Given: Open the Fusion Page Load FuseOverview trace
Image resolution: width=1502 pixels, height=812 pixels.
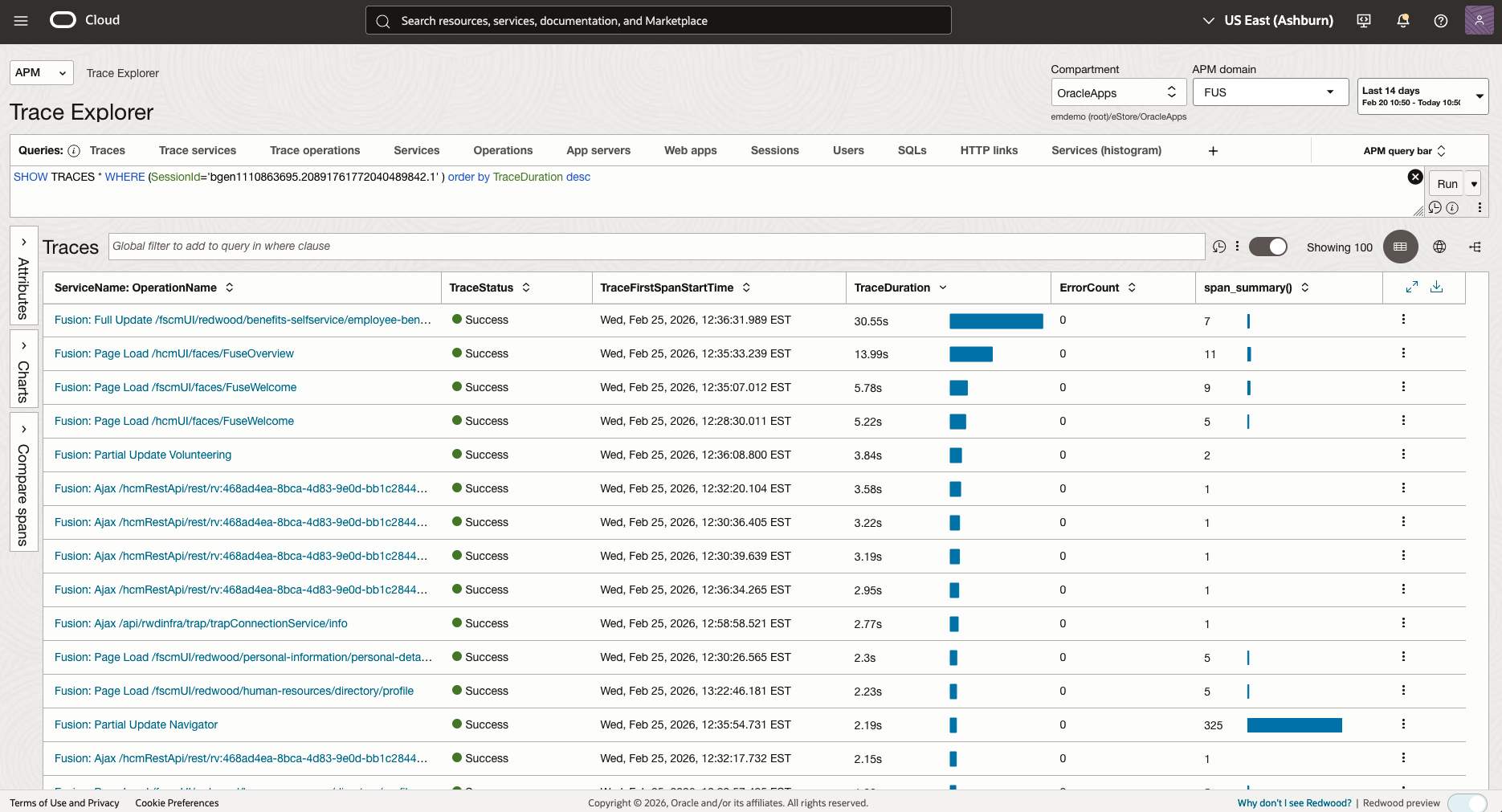Looking at the screenshot, I should (173, 353).
